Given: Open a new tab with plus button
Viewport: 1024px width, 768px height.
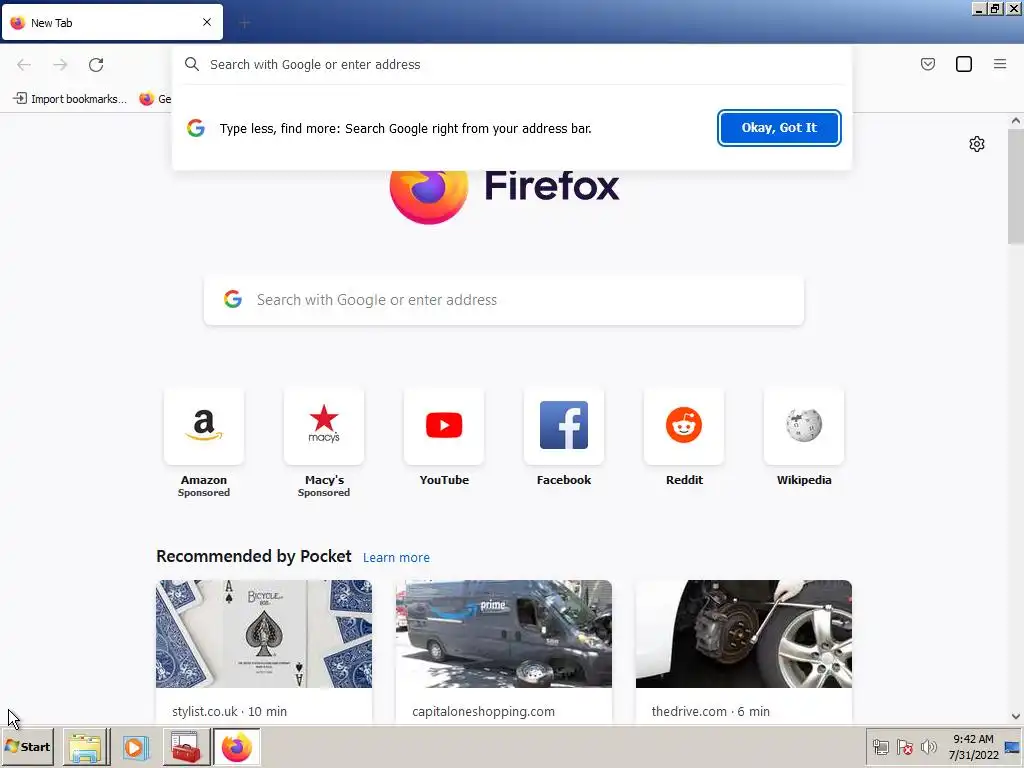Looking at the screenshot, I should [244, 24].
